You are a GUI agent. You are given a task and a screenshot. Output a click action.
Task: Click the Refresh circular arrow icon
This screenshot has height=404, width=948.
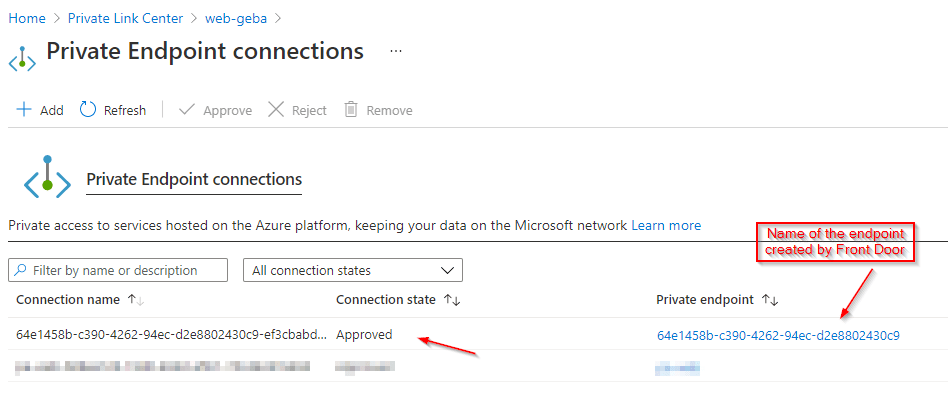(x=88, y=110)
